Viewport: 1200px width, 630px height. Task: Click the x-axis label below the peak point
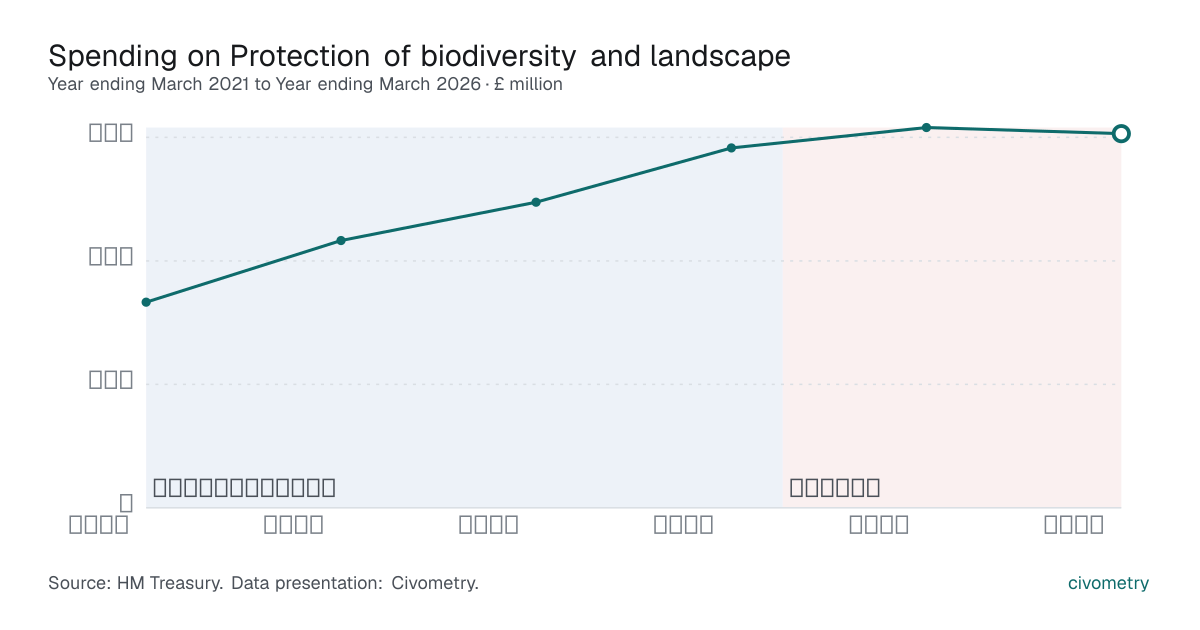click(x=879, y=524)
